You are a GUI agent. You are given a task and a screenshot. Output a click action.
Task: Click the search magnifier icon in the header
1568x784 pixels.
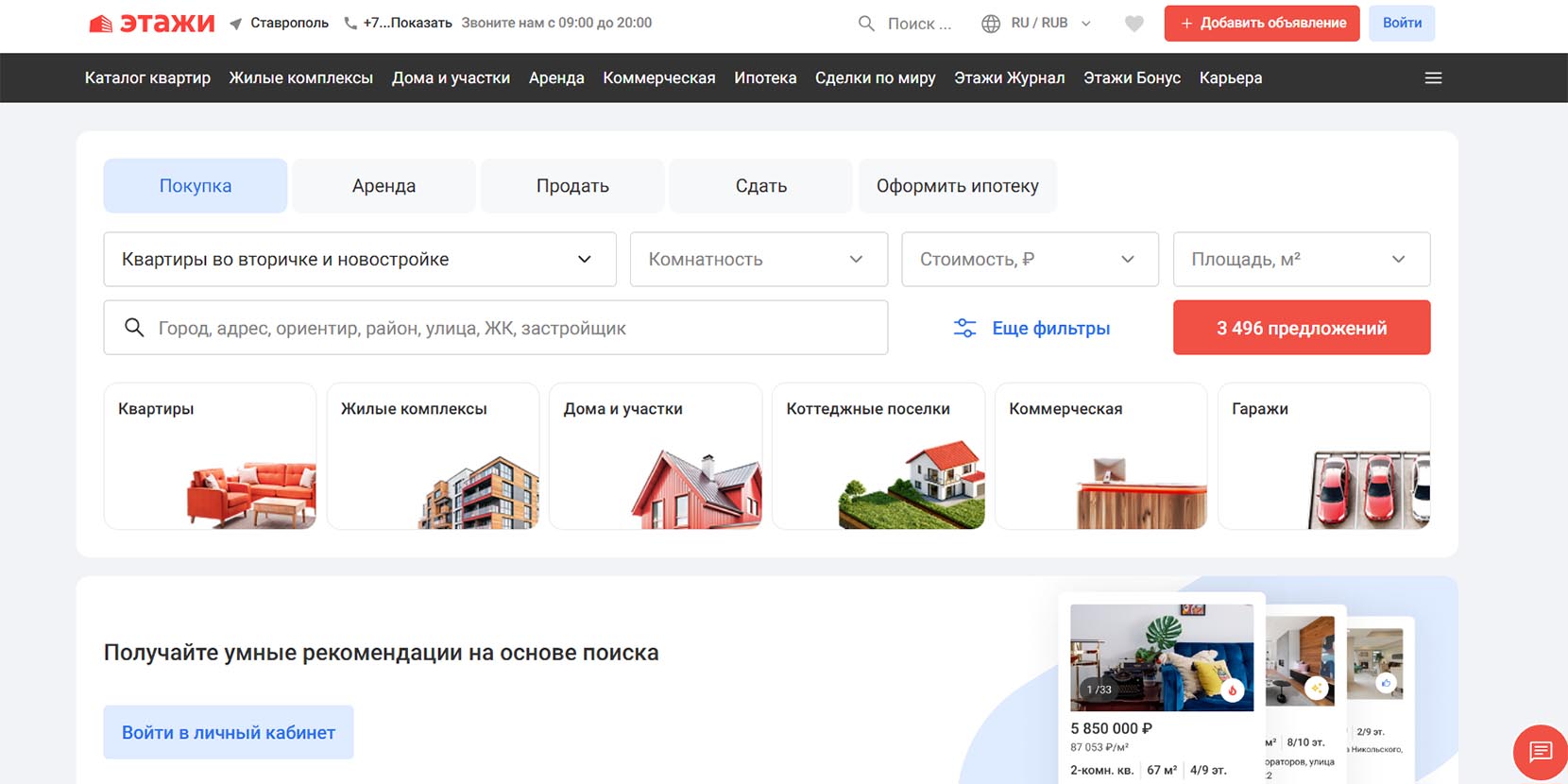pyautogui.click(x=865, y=24)
